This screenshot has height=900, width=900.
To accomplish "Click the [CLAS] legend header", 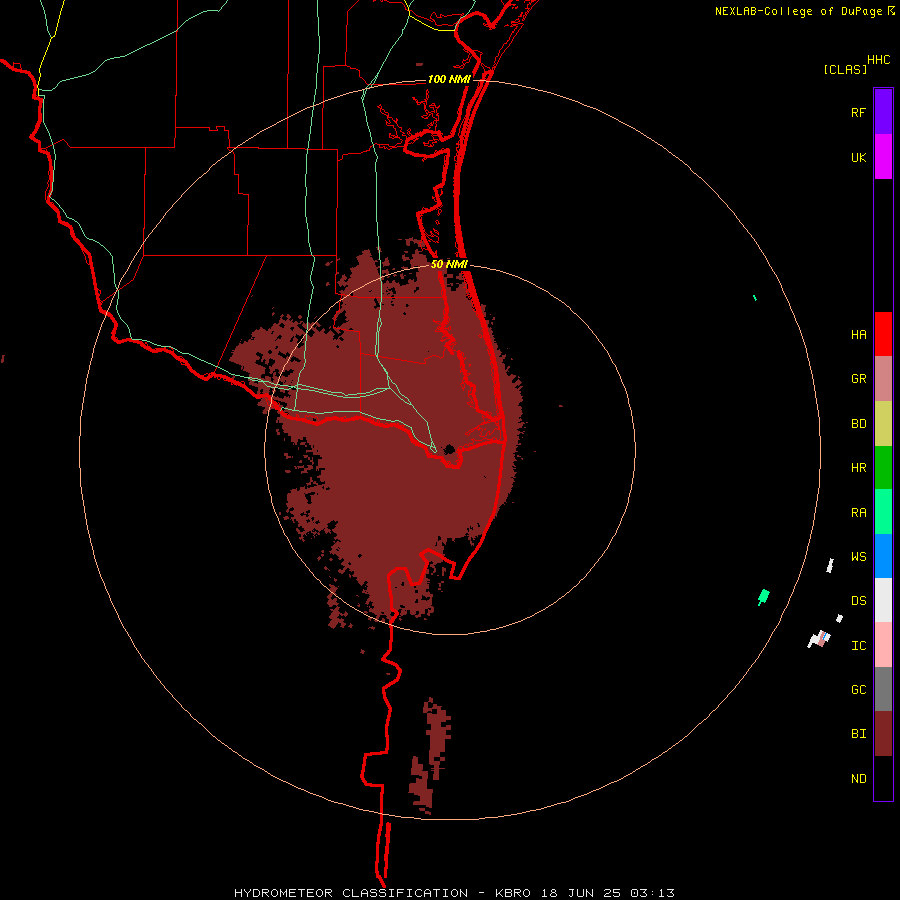I will click(845, 69).
